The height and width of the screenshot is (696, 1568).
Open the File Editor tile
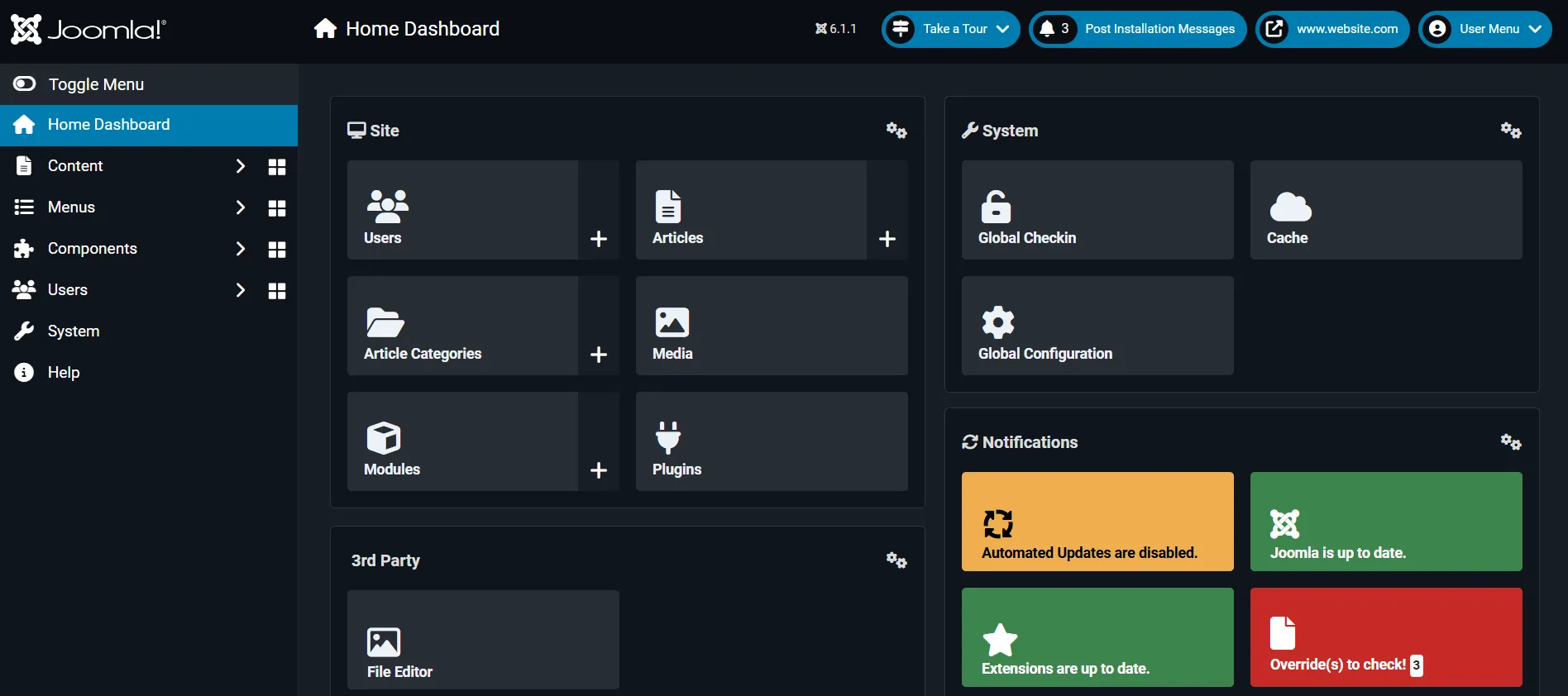[483, 640]
